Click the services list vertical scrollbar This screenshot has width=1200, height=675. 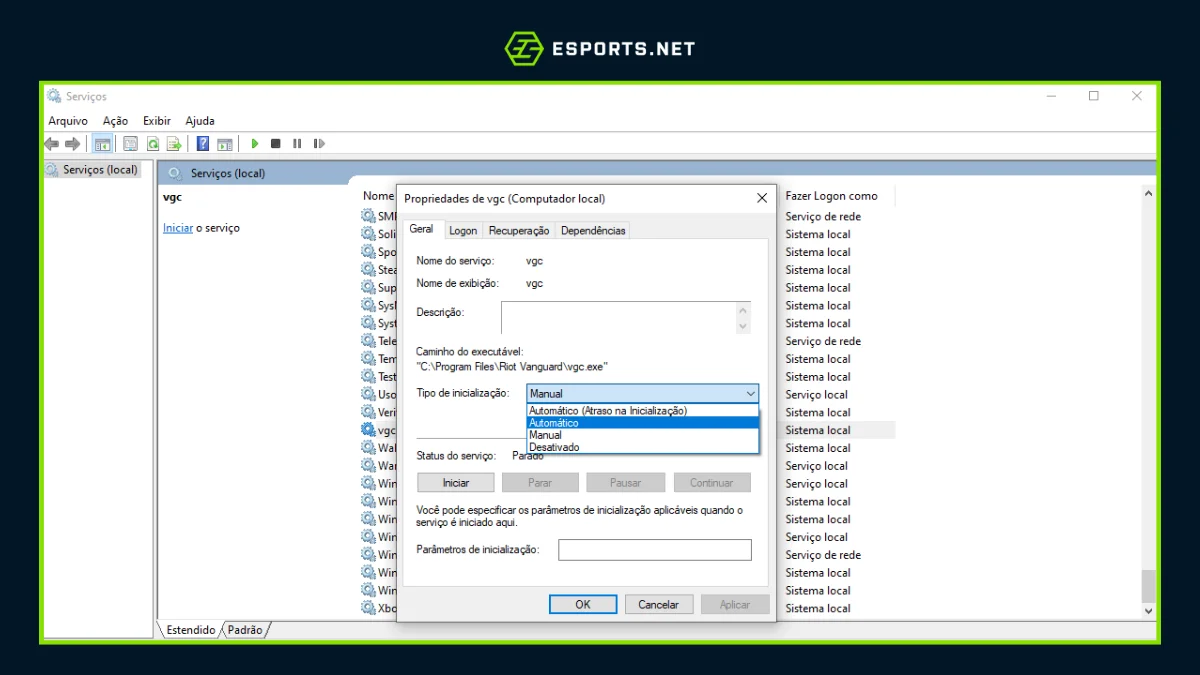pos(1148,400)
